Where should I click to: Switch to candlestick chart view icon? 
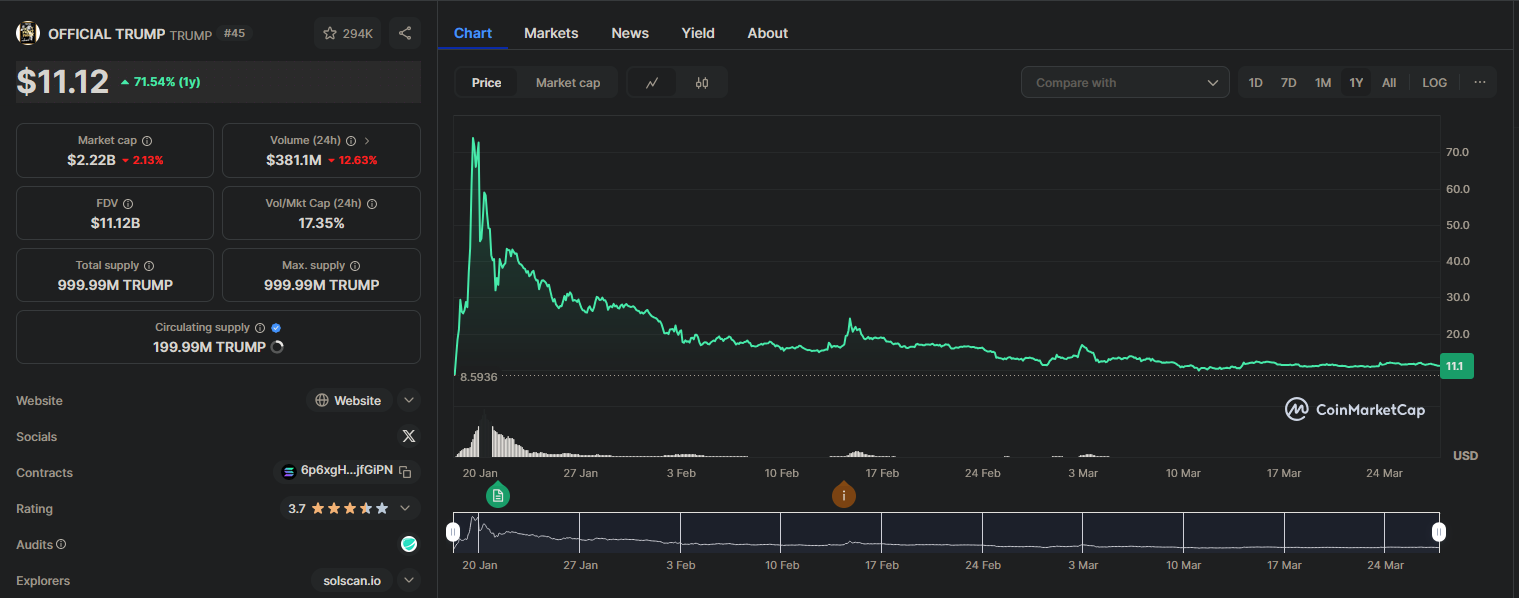tap(702, 83)
